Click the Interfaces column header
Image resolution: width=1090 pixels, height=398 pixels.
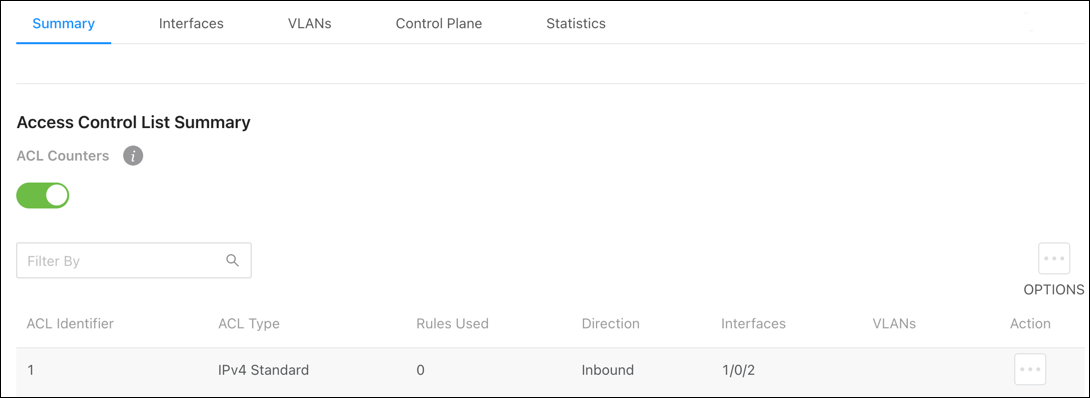[x=754, y=324]
